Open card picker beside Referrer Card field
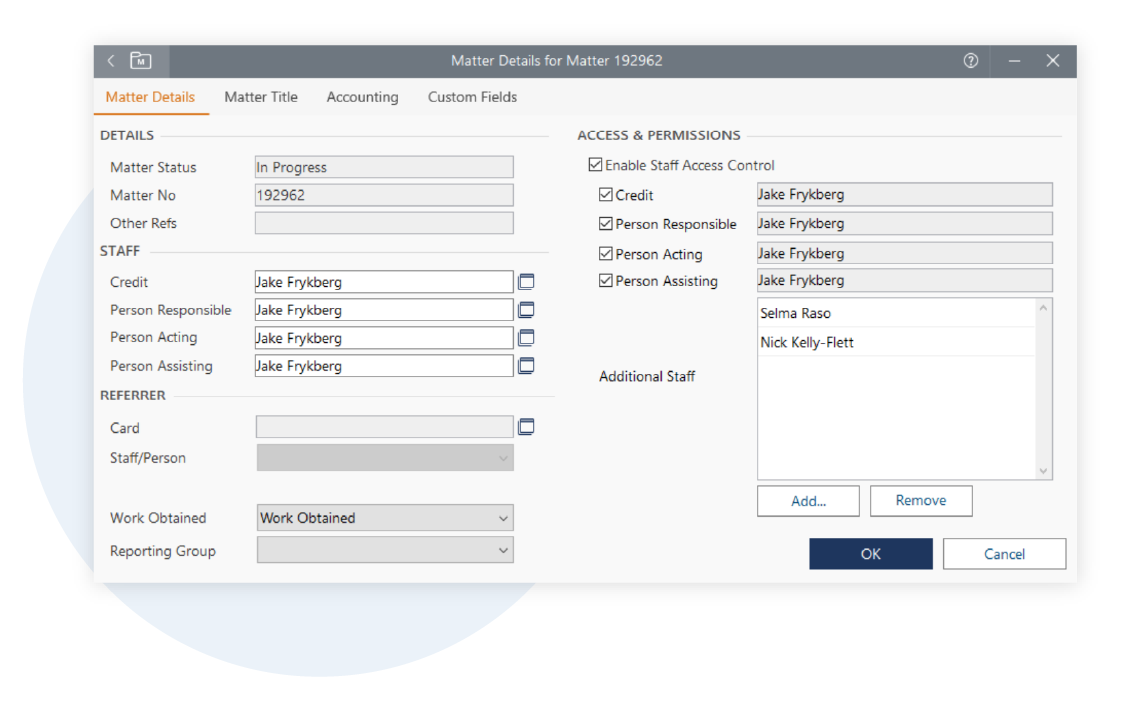The height and width of the screenshot is (713, 1131). pyautogui.click(x=526, y=427)
